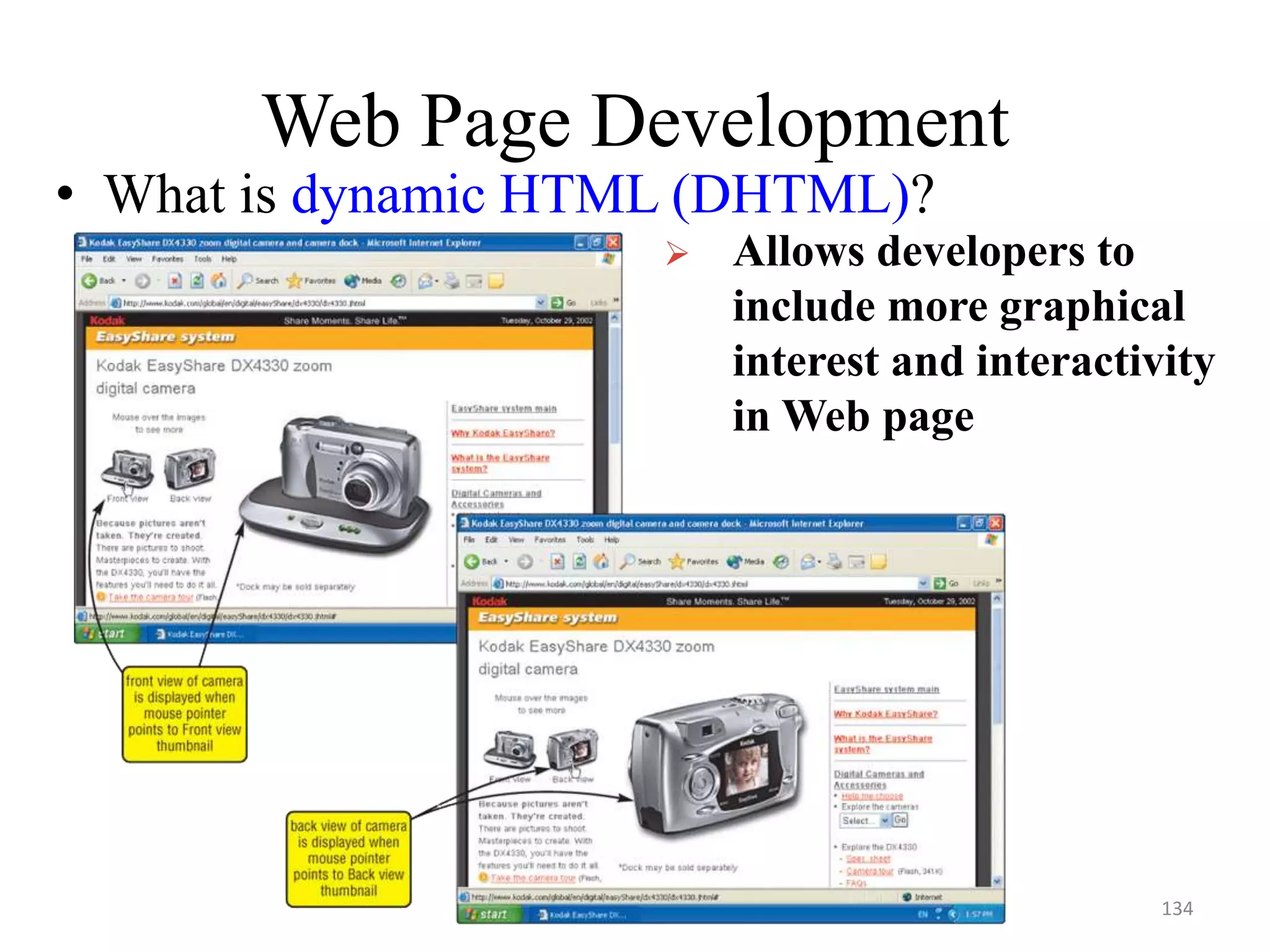The image size is (1270, 952).
Task: Open Select camera dropdown in lower window
Action: tap(866, 821)
